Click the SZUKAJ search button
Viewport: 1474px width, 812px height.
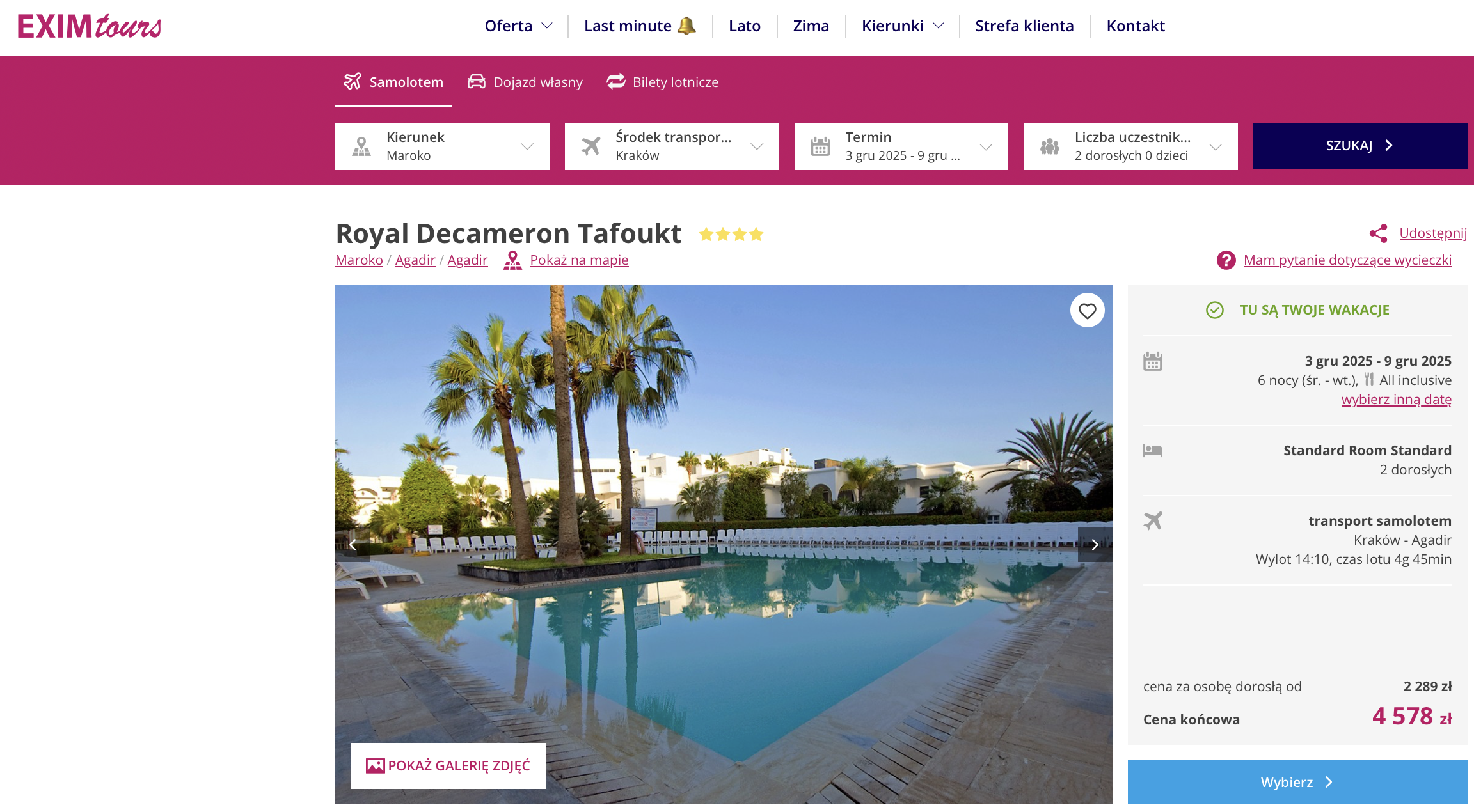coord(1360,146)
